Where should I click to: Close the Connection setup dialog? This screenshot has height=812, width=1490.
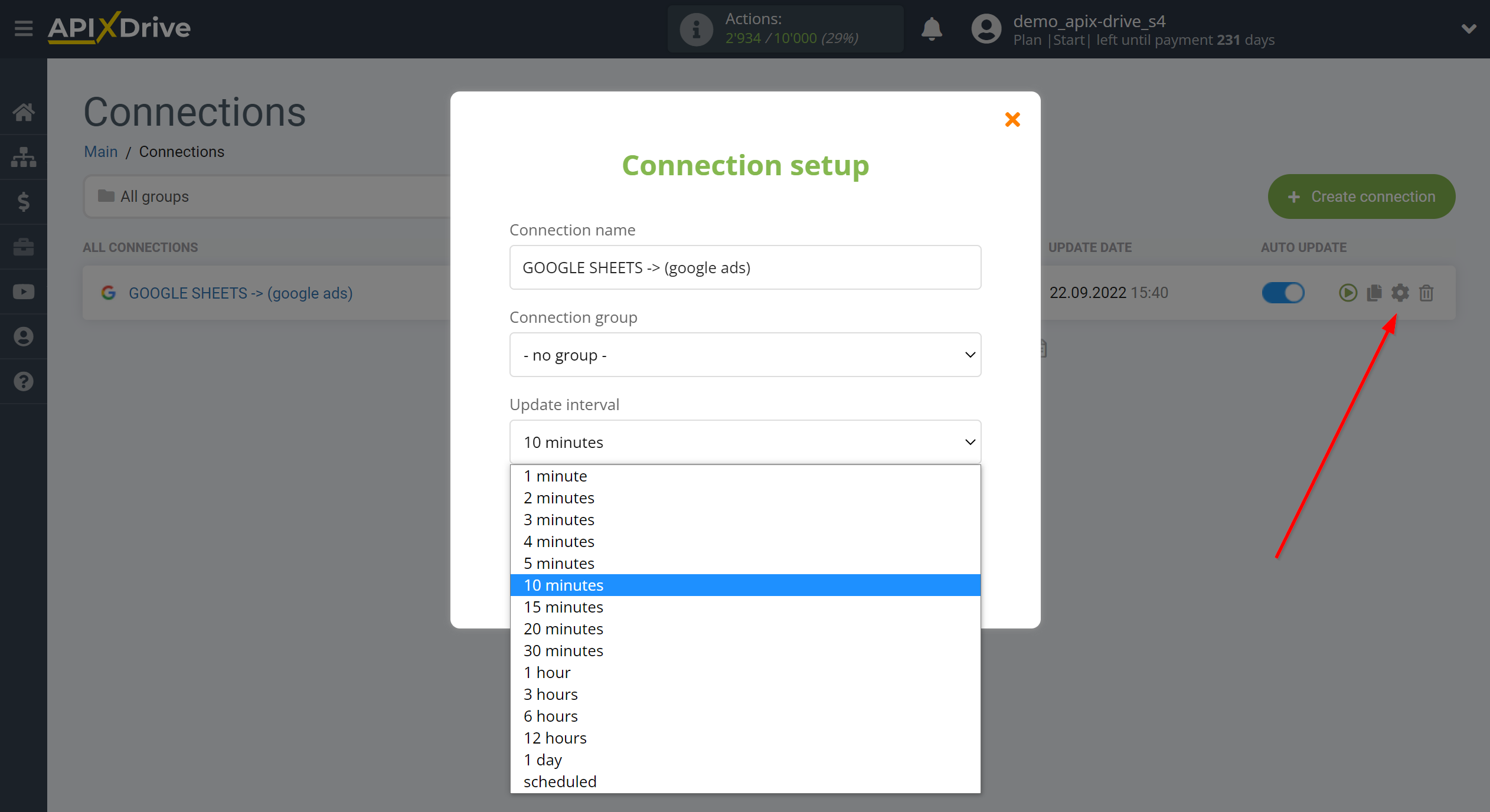[1012, 119]
